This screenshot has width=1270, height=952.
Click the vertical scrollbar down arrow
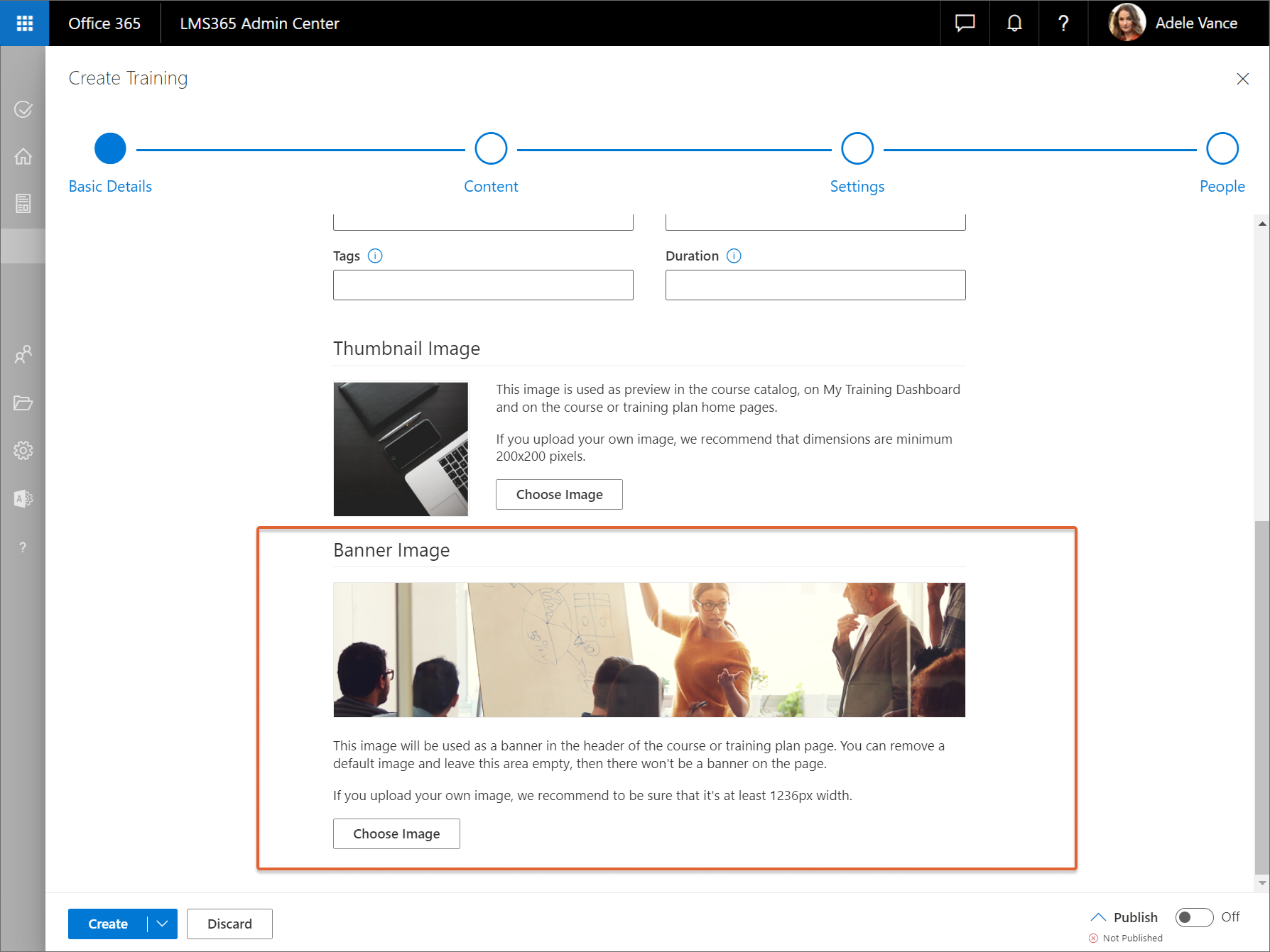(x=1262, y=883)
